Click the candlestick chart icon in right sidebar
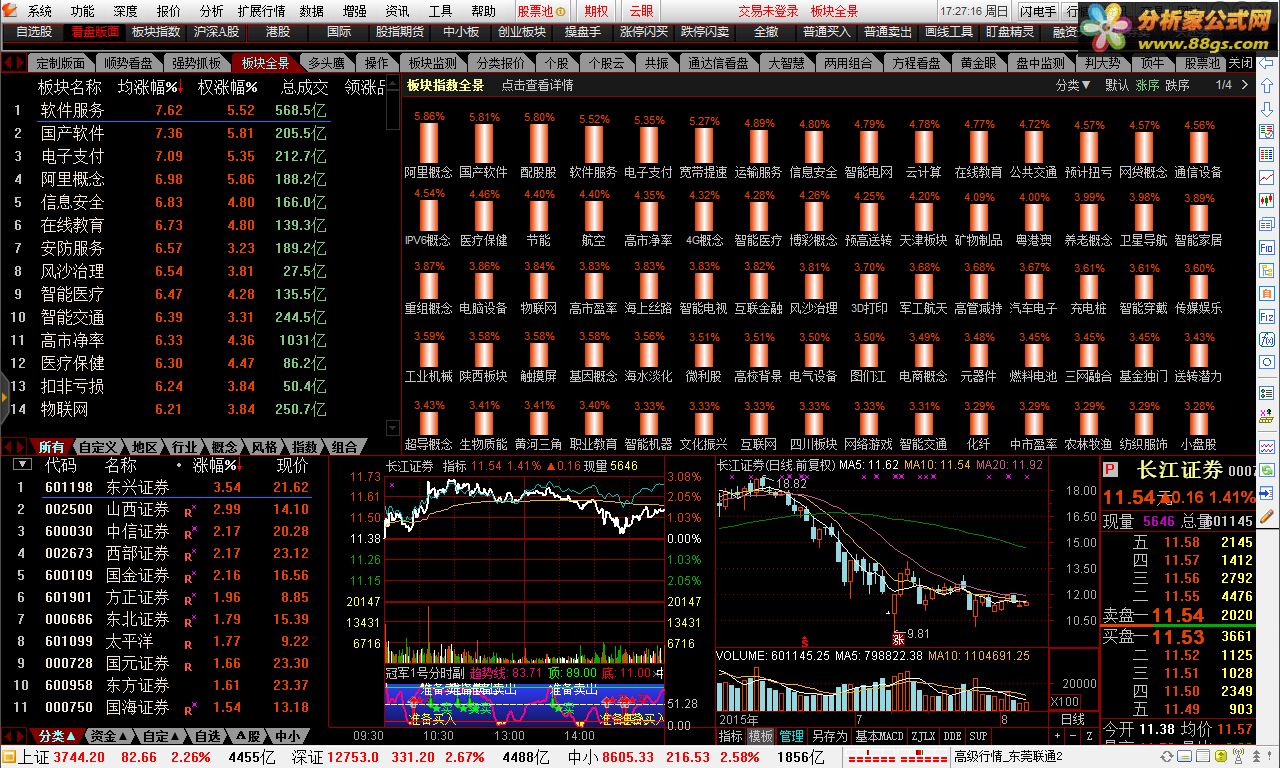Image resolution: width=1280 pixels, height=768 pixels. tap(1268, 200)
